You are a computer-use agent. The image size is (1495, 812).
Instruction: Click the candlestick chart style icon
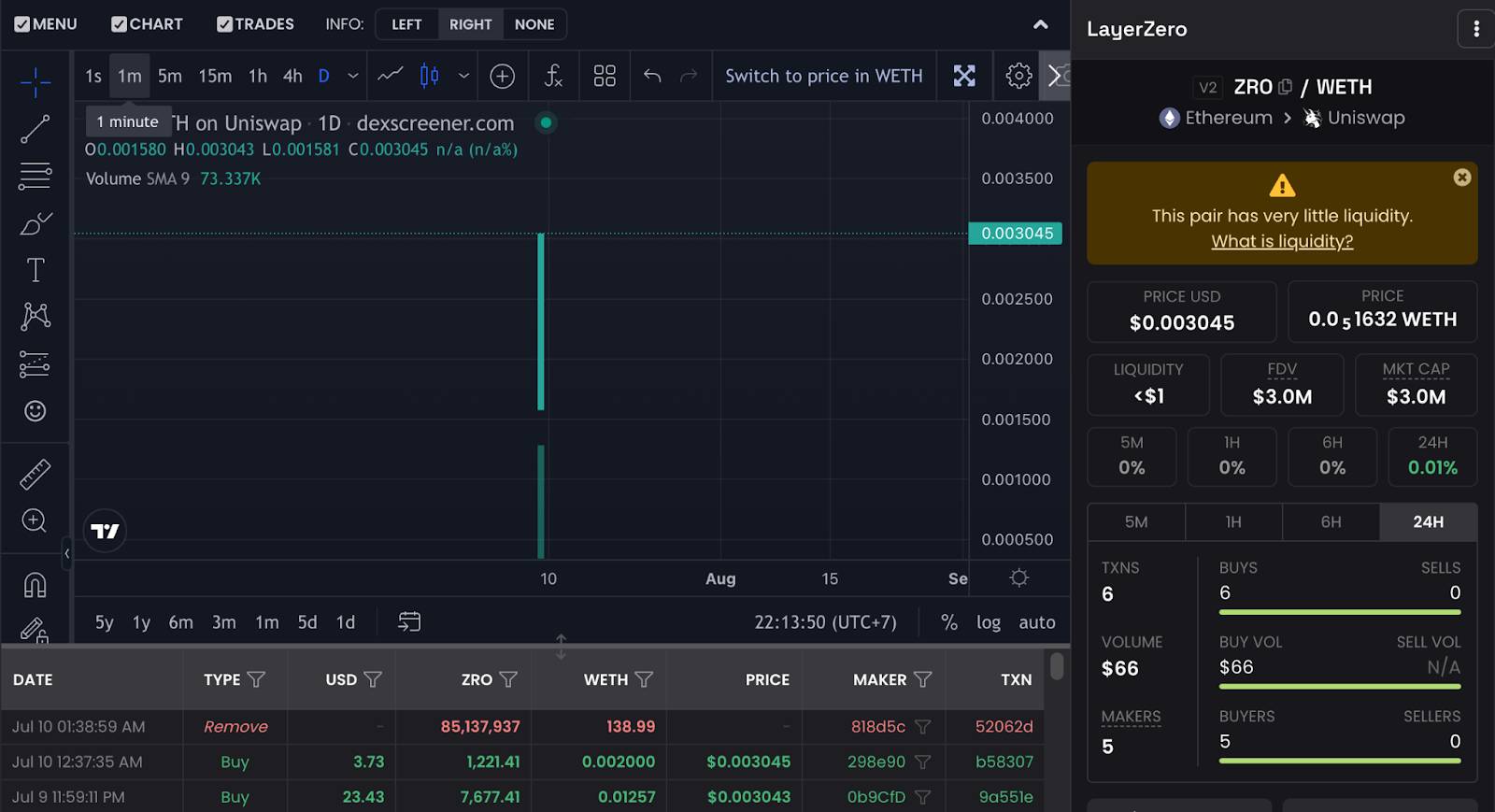tap(430, 77)
